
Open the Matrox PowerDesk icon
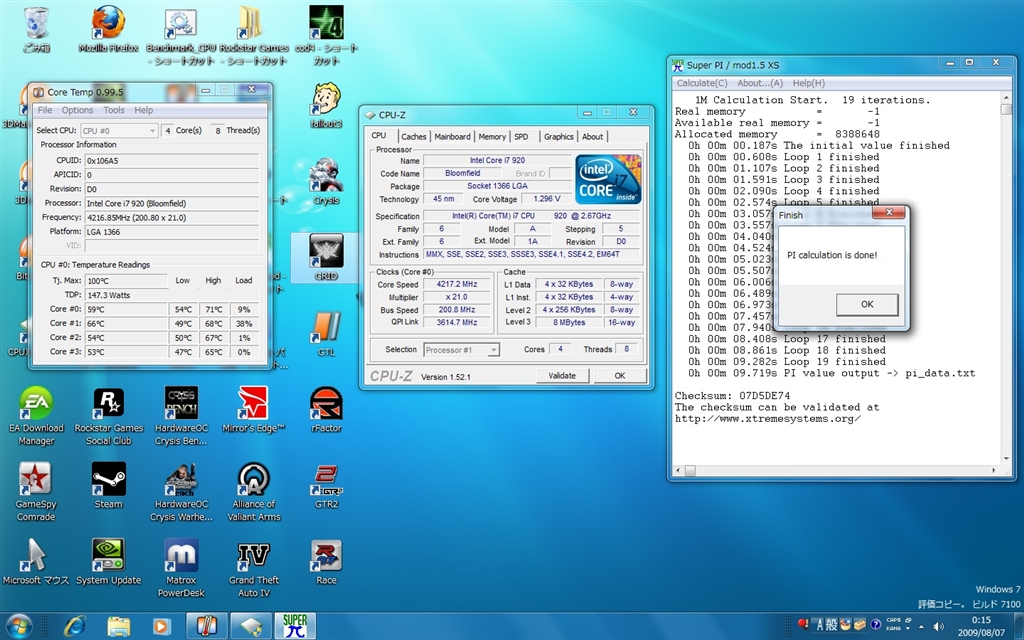pos(181,556)
